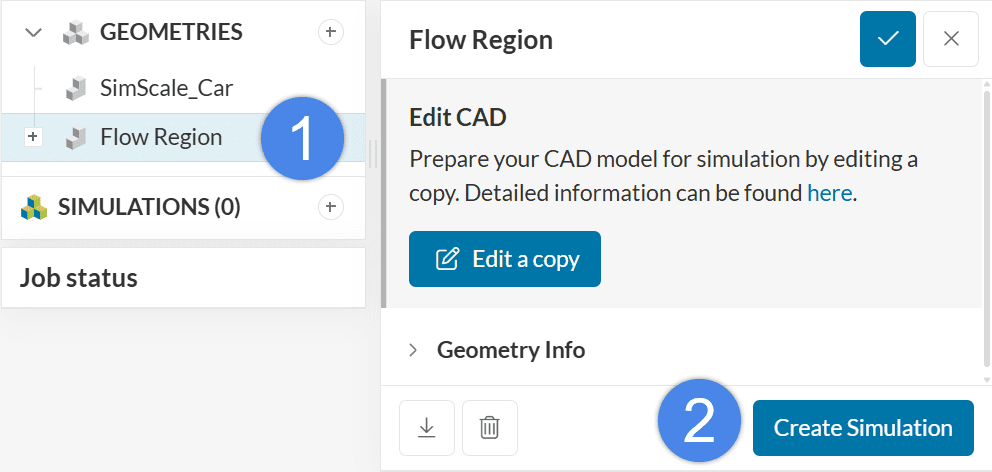Confirm with the blue checkmark button
992x472 pixels.
click(x=887, y=39)
